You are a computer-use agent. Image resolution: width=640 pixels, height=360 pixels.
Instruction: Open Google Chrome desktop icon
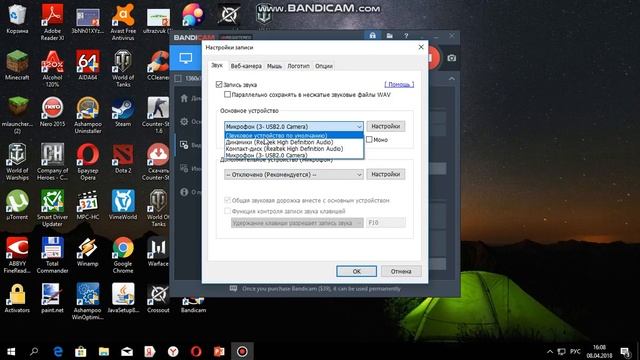coord(123,255)
